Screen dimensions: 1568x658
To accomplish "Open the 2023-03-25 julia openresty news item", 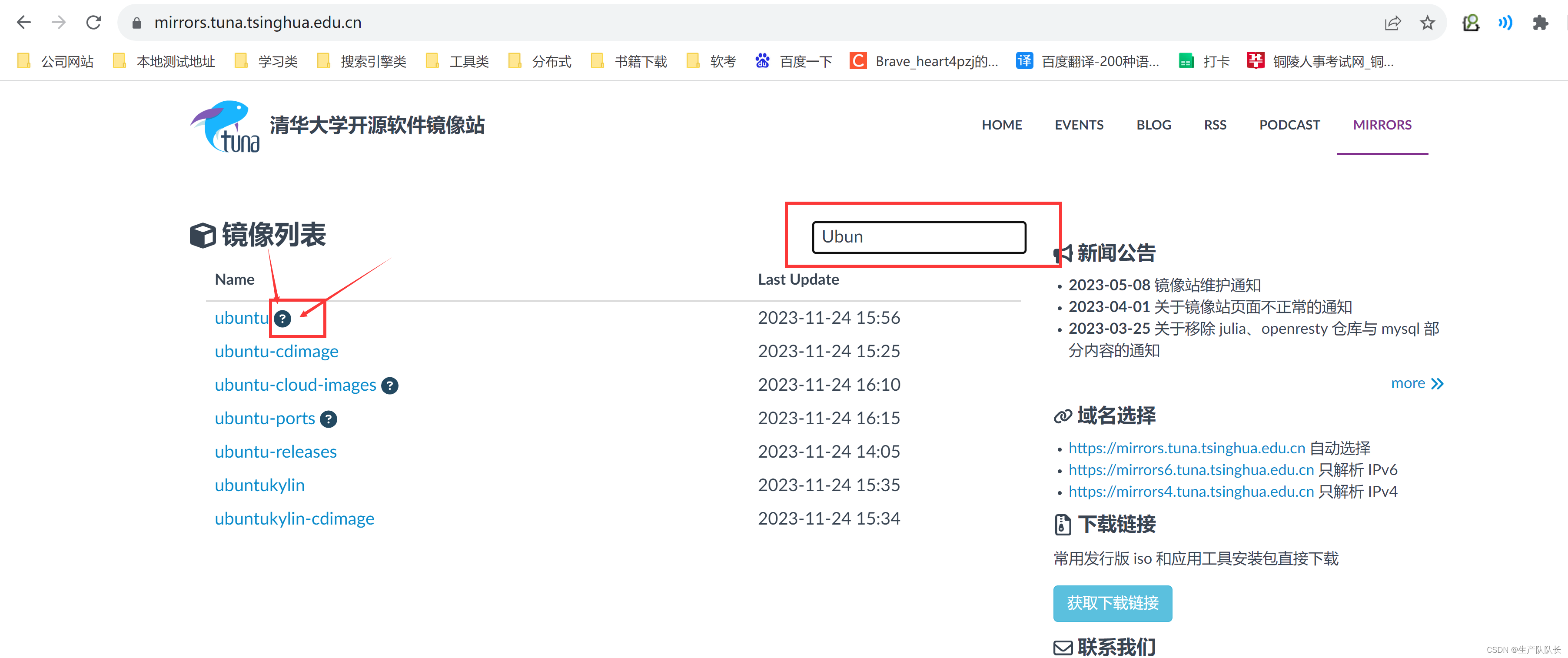I will 1254,340.
